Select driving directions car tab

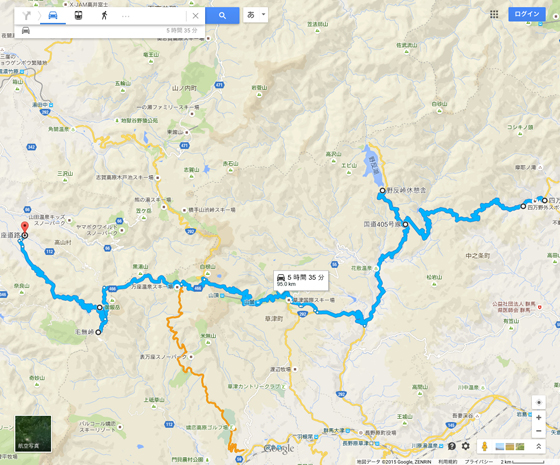[x=53, y=16]
